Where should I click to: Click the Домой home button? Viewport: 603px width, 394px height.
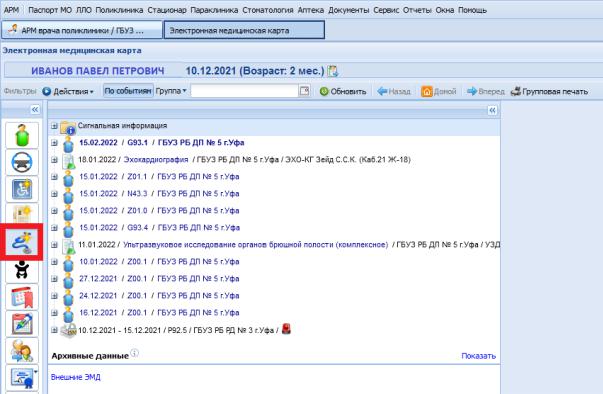pos(439,91)
